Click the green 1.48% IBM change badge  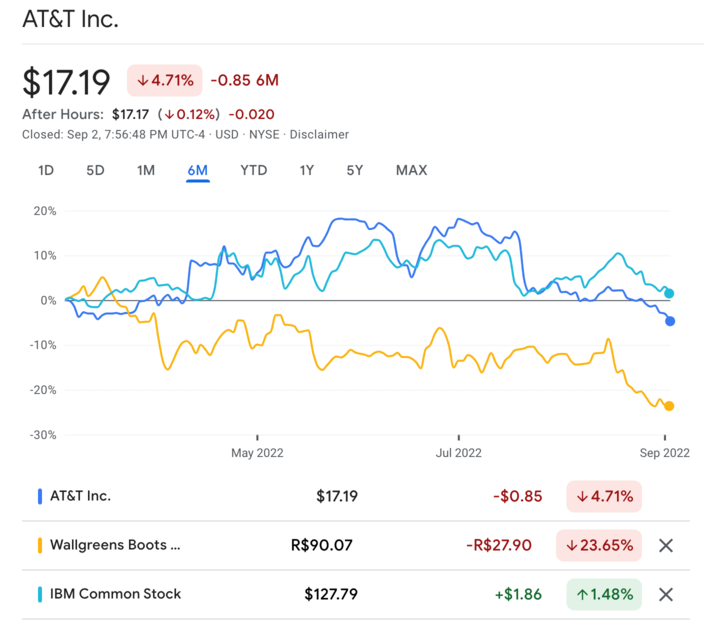604,595
